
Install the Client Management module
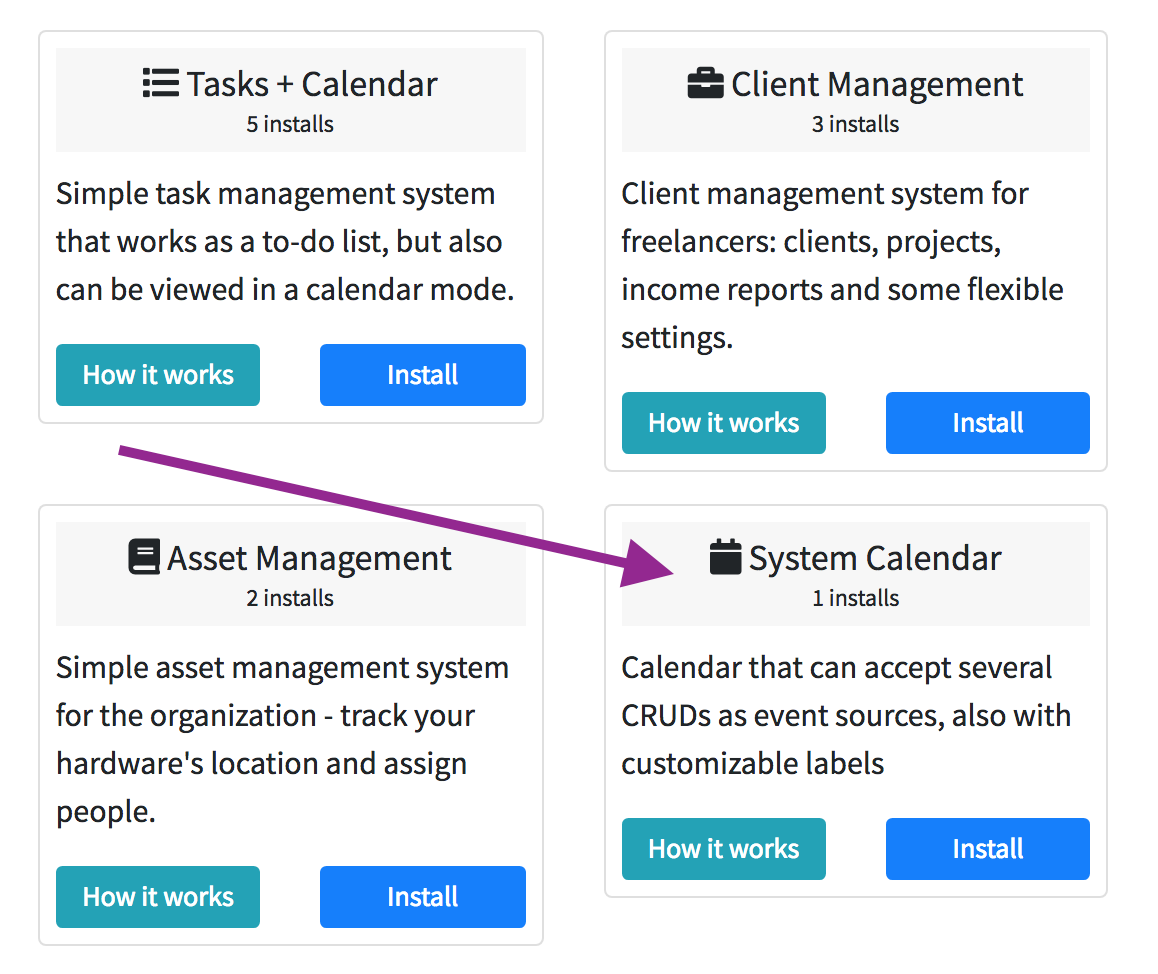click(987, 423)
